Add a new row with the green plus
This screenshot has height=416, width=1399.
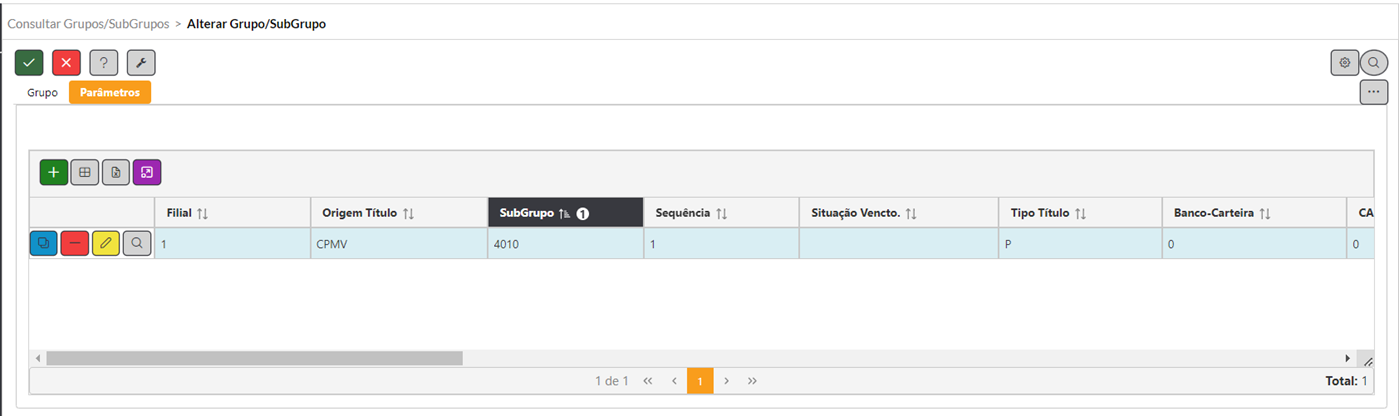(54, 172)
